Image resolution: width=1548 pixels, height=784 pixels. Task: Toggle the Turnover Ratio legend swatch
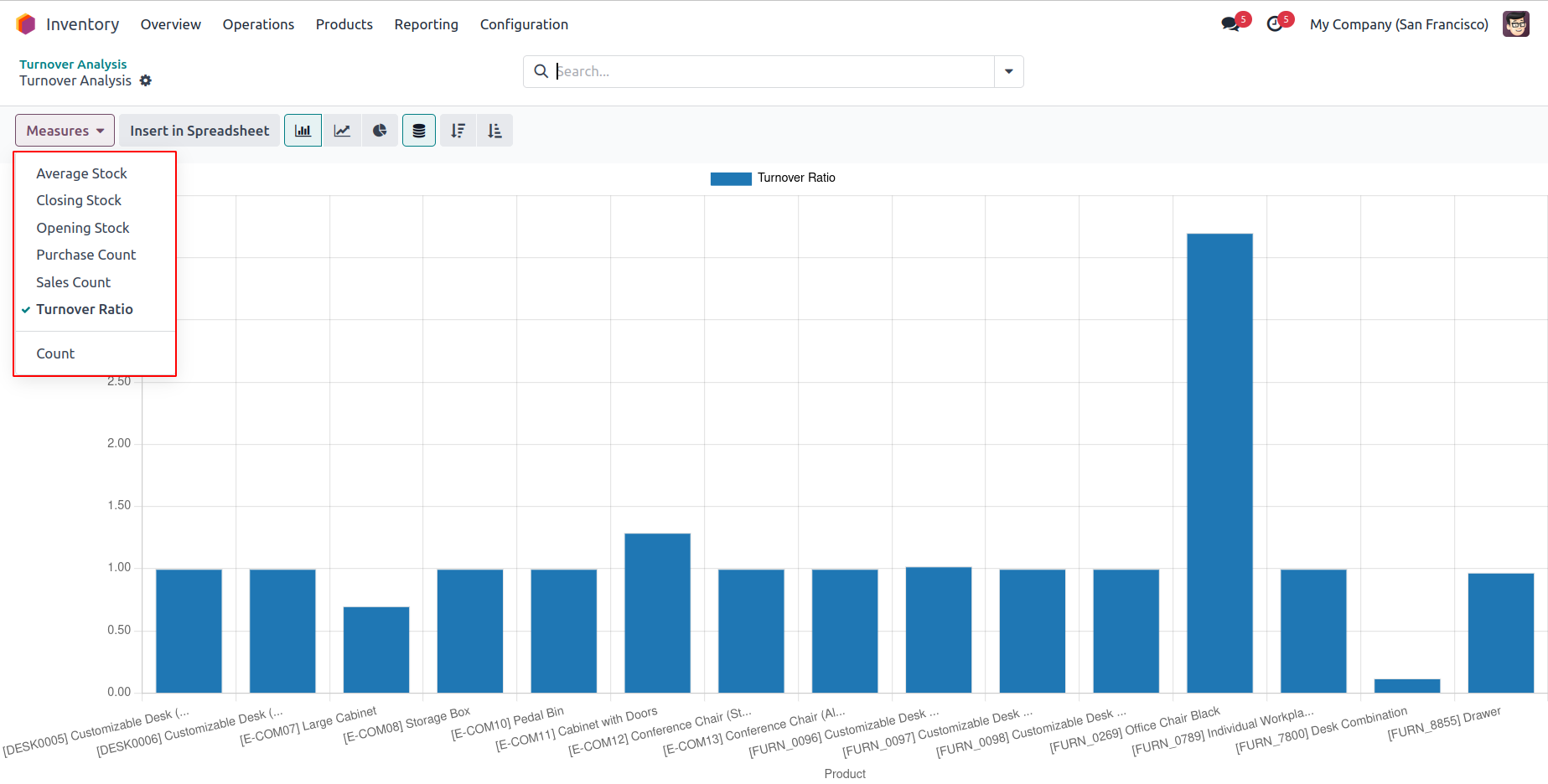[x=730, y=178]
